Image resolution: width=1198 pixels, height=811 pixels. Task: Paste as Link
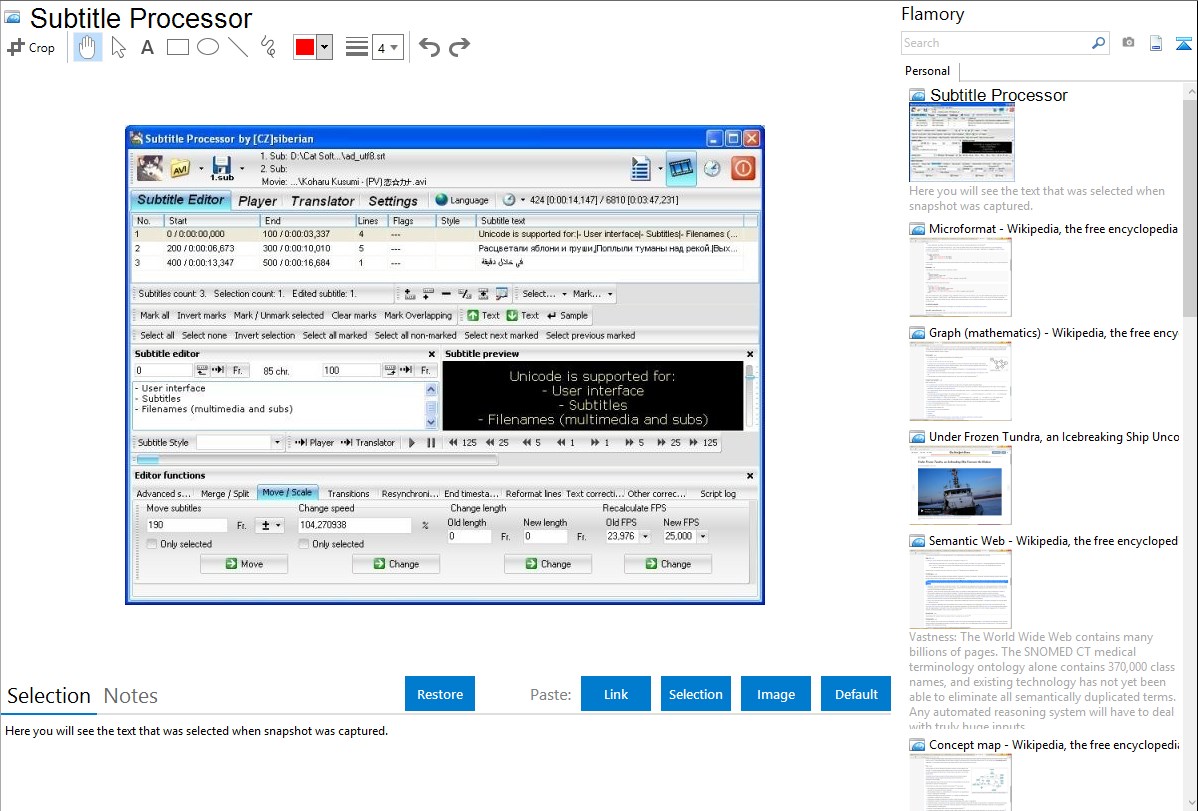point(616,694)
